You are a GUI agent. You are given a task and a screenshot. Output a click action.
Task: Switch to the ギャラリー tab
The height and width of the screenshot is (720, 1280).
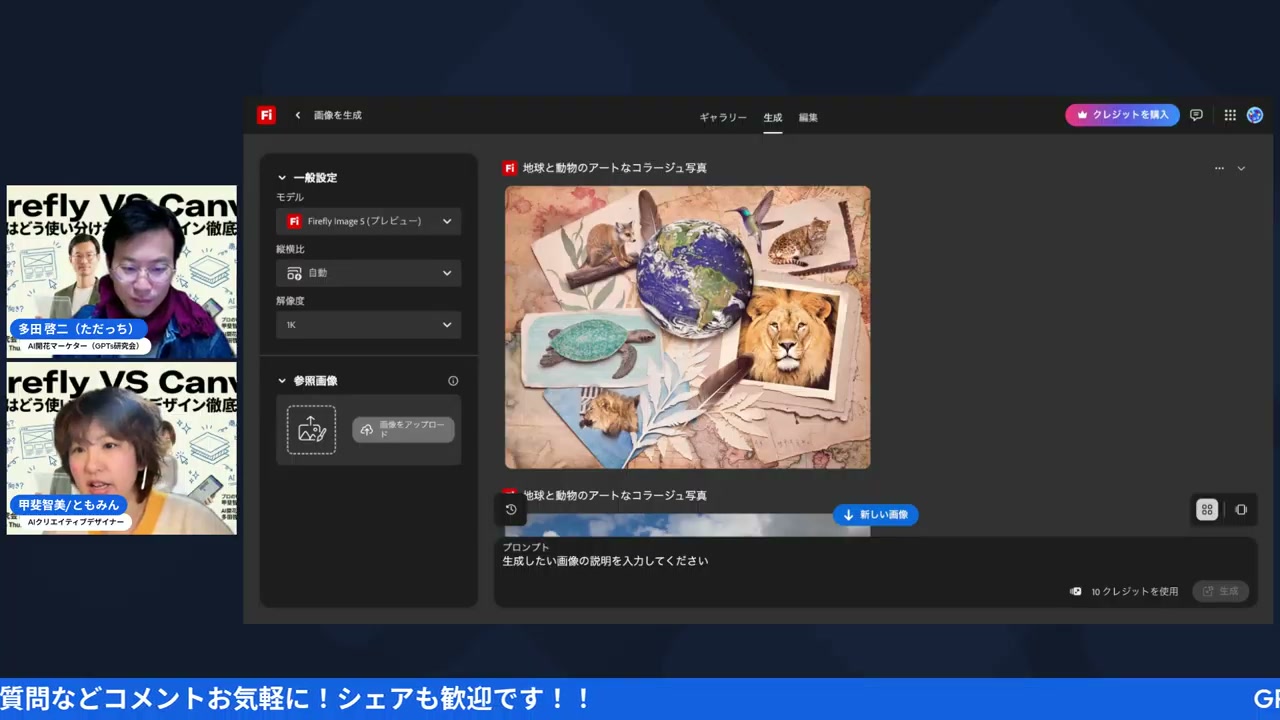click(x=722, y=117)
